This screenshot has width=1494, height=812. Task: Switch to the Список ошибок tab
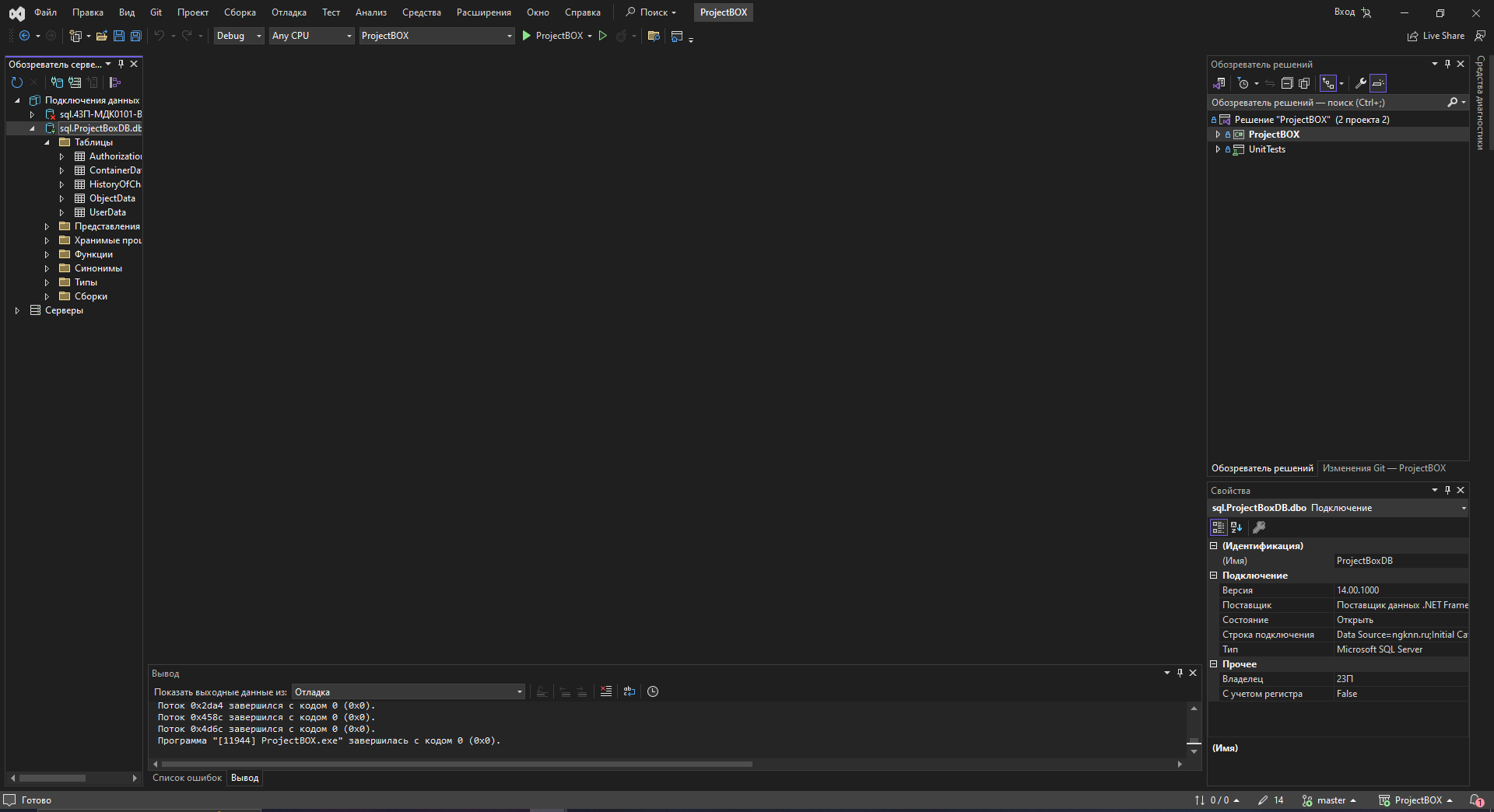(187, 778)
